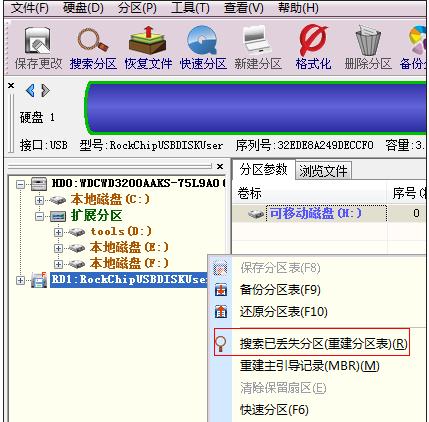Choose 备份分区表(F9) from context menu
The image size is (429, 422).
click(x=280, y=290)
